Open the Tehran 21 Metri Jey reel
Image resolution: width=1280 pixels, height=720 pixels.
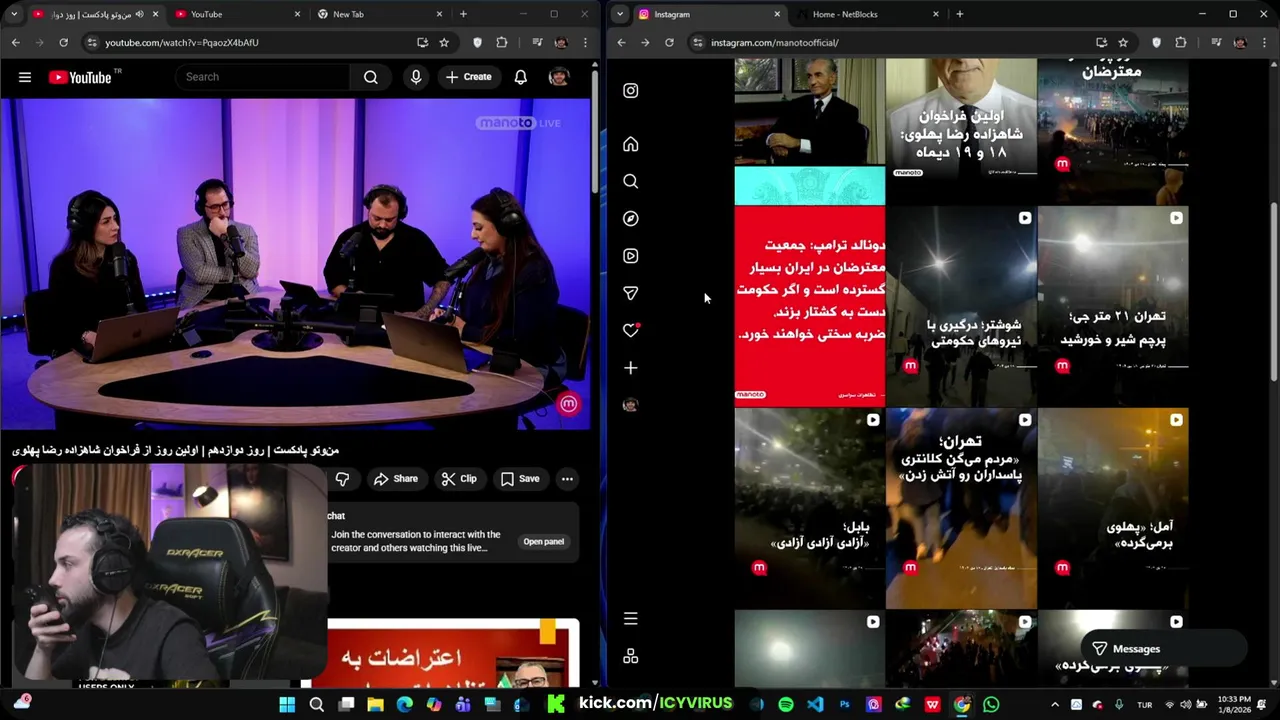tap(1113, 306)
